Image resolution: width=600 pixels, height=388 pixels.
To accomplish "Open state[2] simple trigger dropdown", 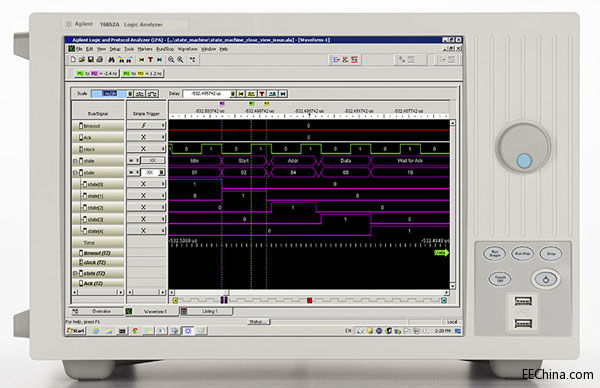I will pyautogui.click(x=163, y=207).
